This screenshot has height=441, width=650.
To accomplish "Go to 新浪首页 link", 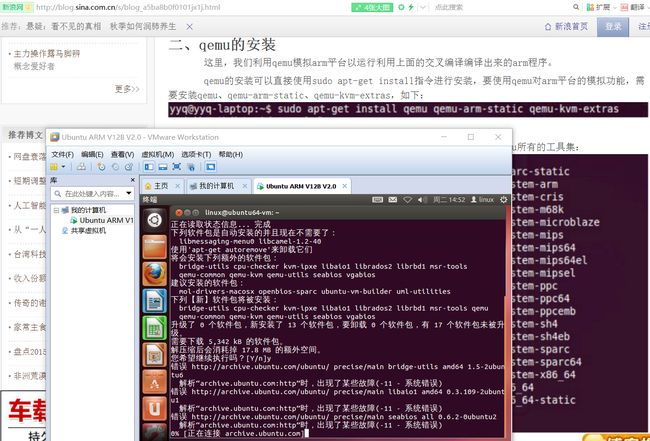I will 566,27.
